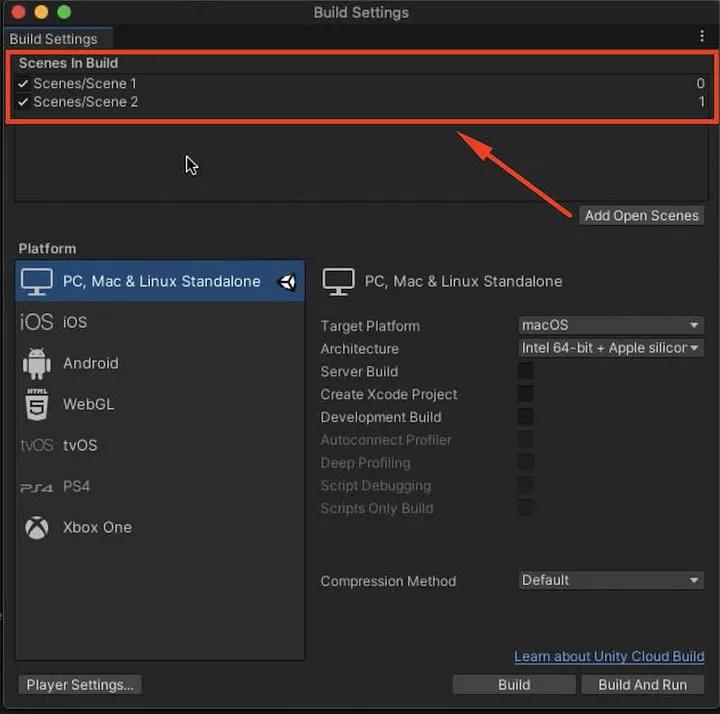Select tvOS platform label
The height and width of the screenshot is (714, 720).
coord(80,445)
